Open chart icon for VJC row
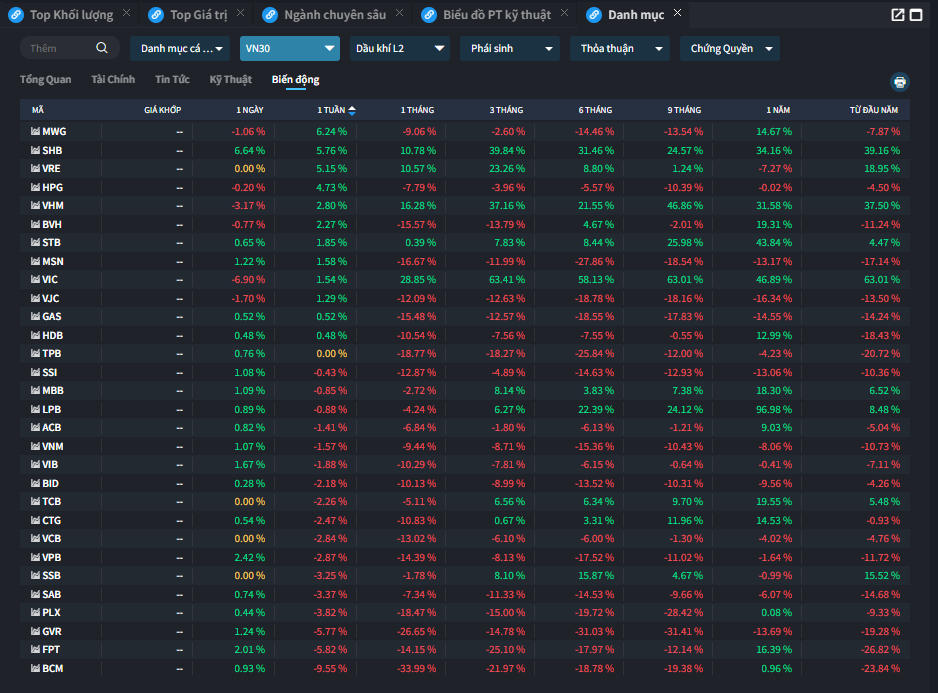 tap(35, 298)
